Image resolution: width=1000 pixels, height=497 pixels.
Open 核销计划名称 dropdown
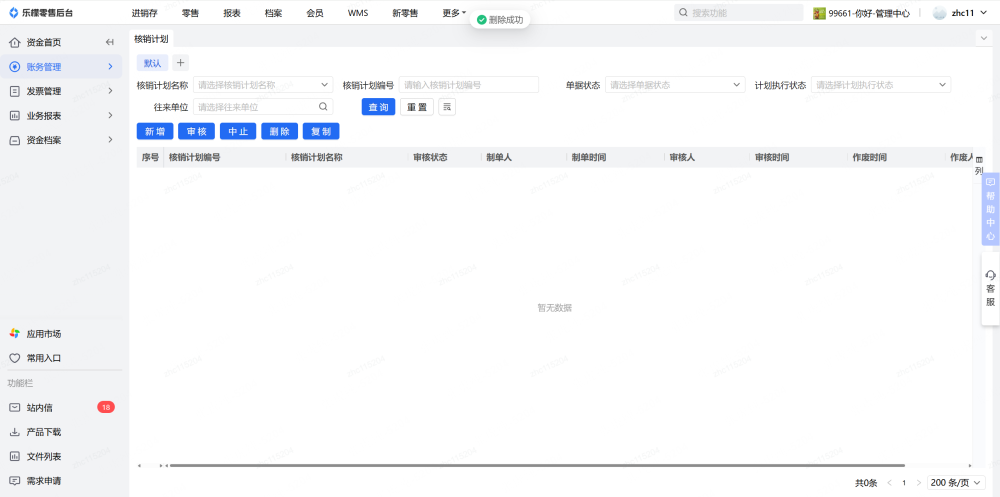pyautogui.click(x=263, y=85)
